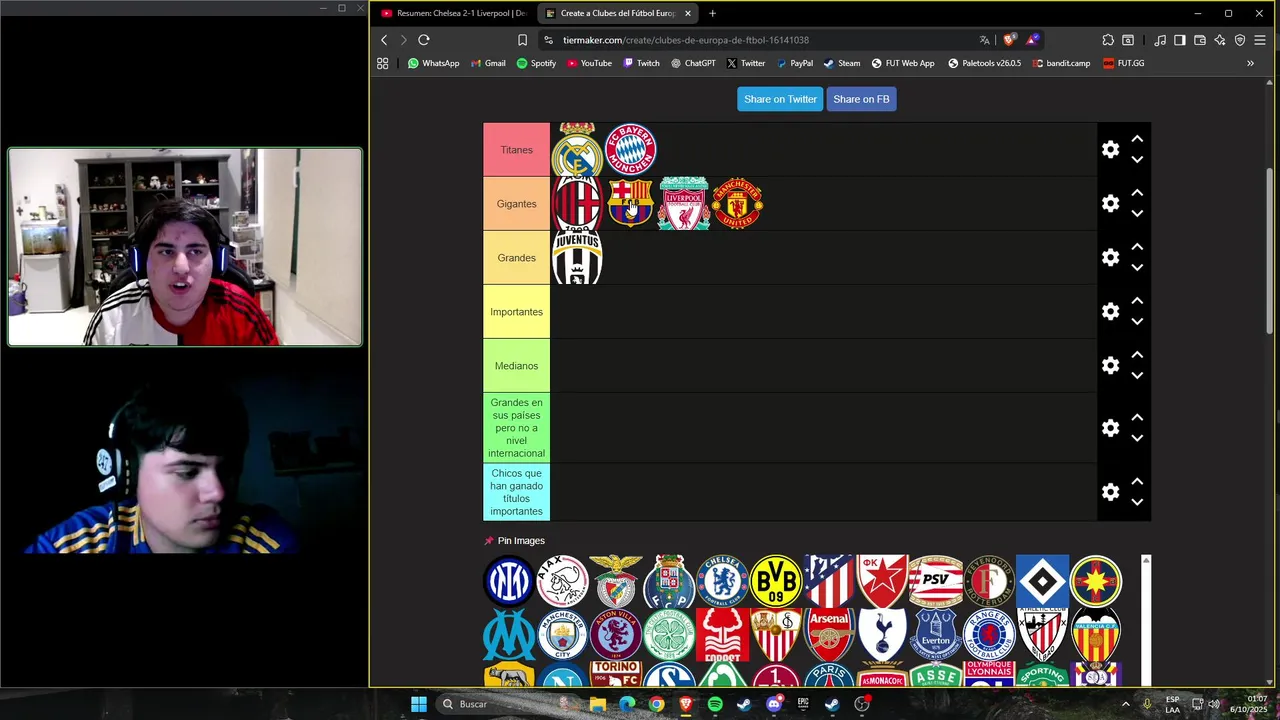The image size is (1280, 720).
Task: Reload the tiermaker page
Action: tap(424, 40)
